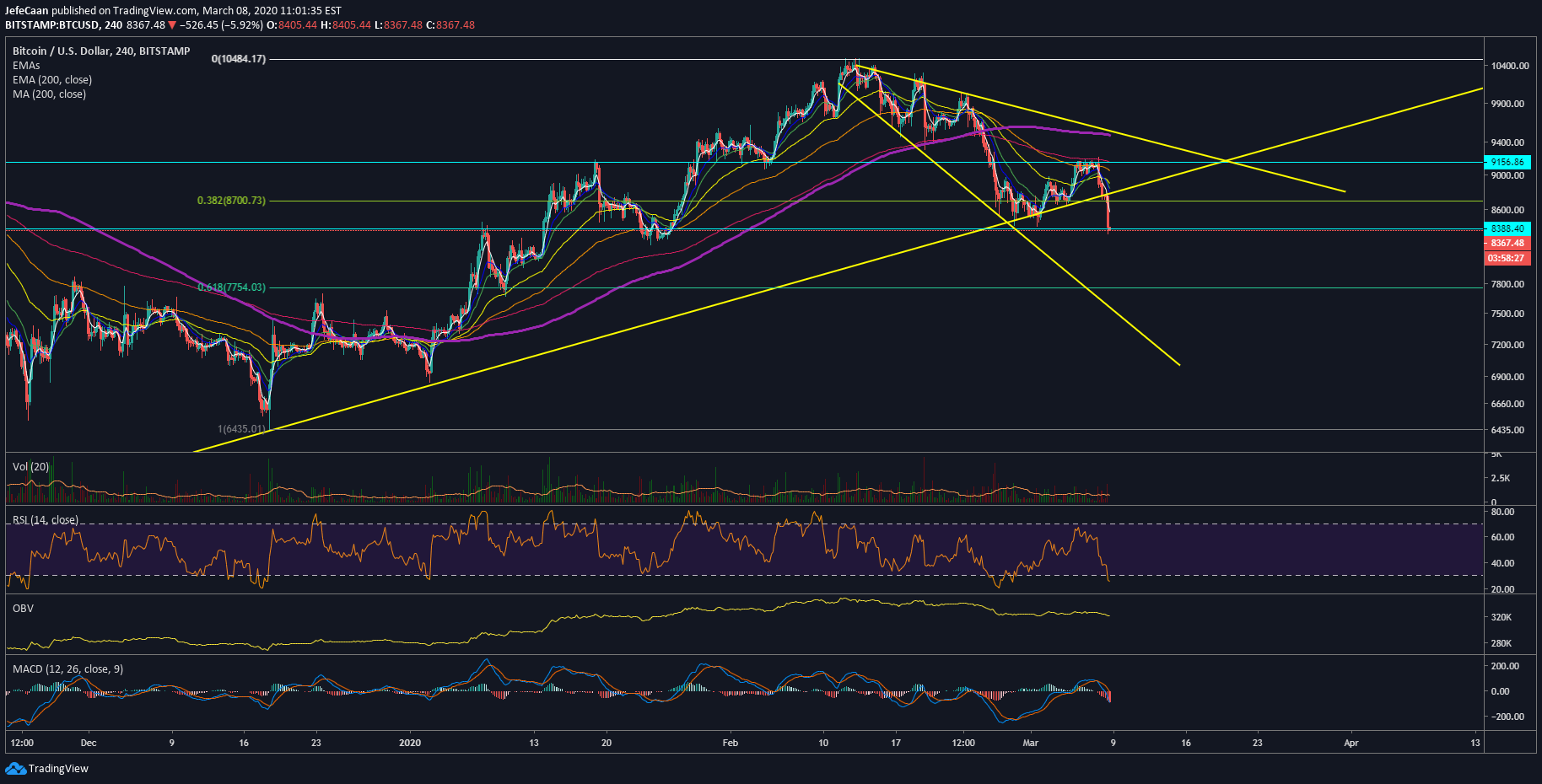Screen dimensions: 1542x784
Task: Select the MA (200, close) indicator legend
Action: point(49,94)
